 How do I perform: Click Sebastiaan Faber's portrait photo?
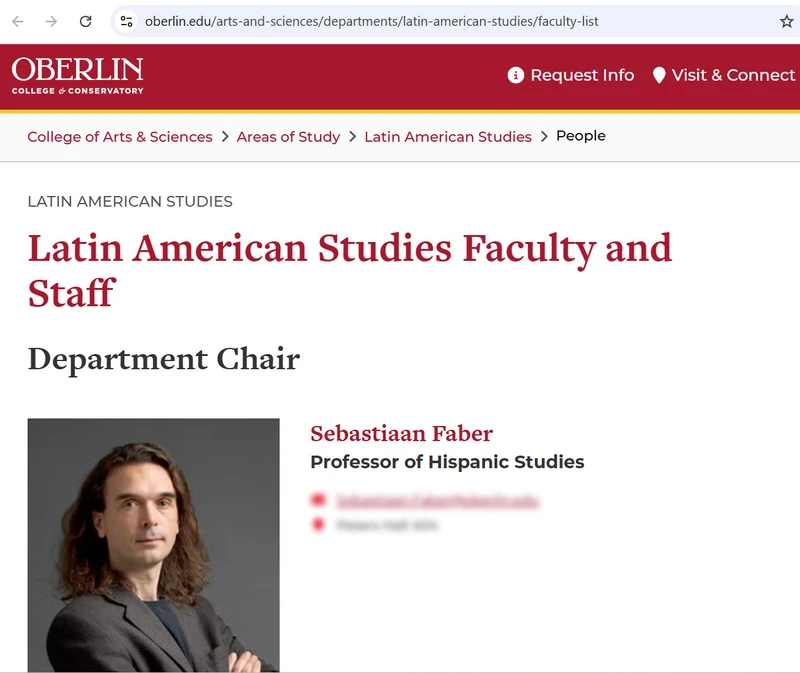[154, 545]
